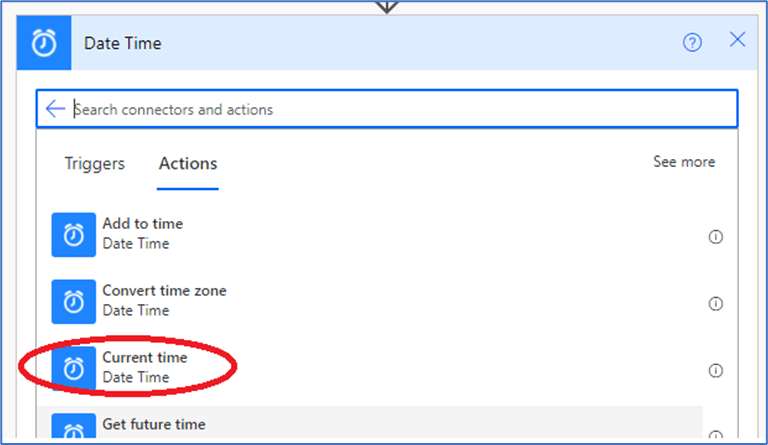Show info for Add to time

click(x=715, y=237)
